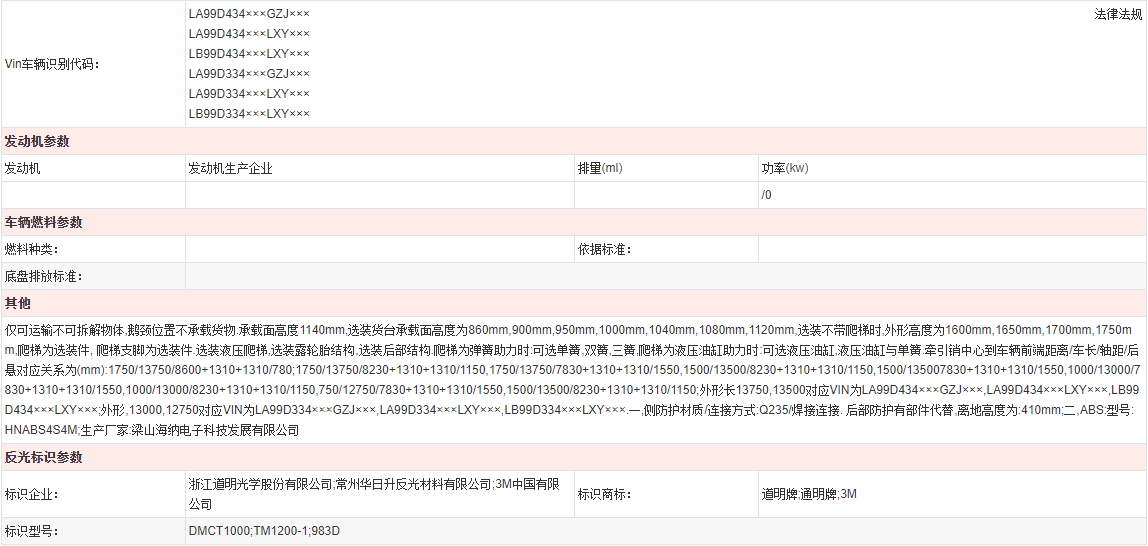
Task: Click the 燃料种类 label
Action: tap(32, 249)
